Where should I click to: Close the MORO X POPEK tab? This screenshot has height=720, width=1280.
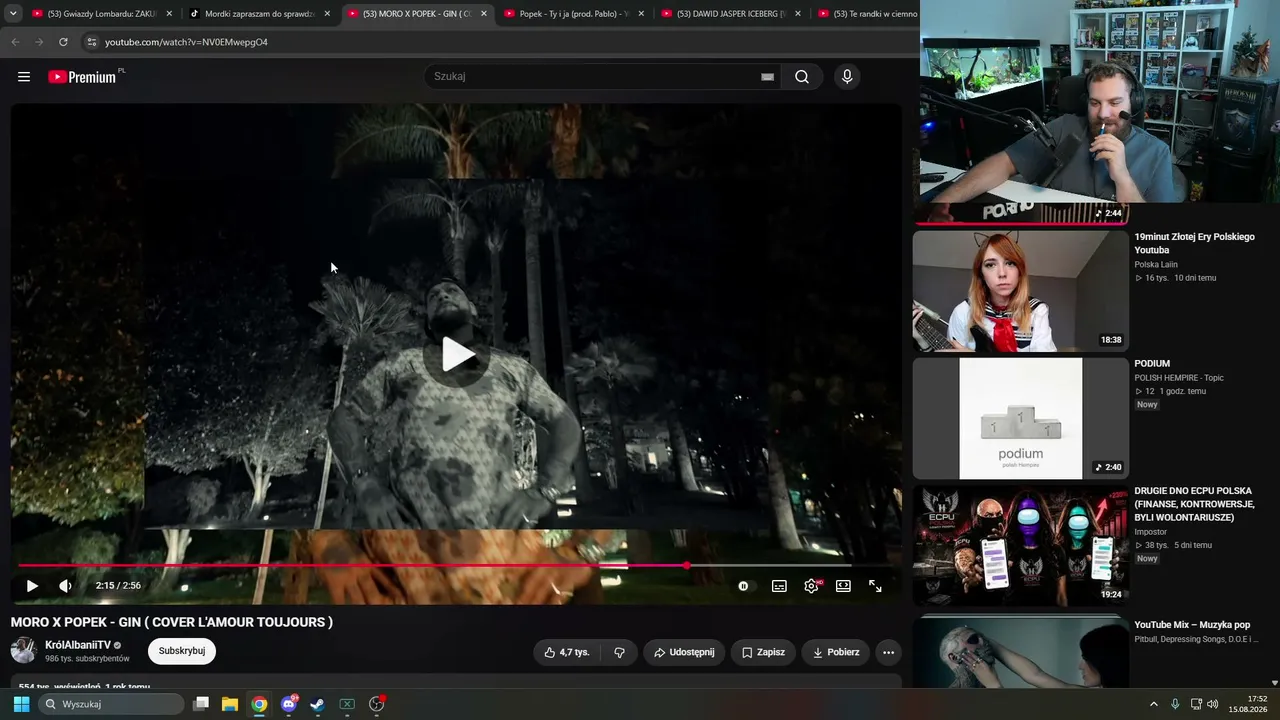point(484,14)
